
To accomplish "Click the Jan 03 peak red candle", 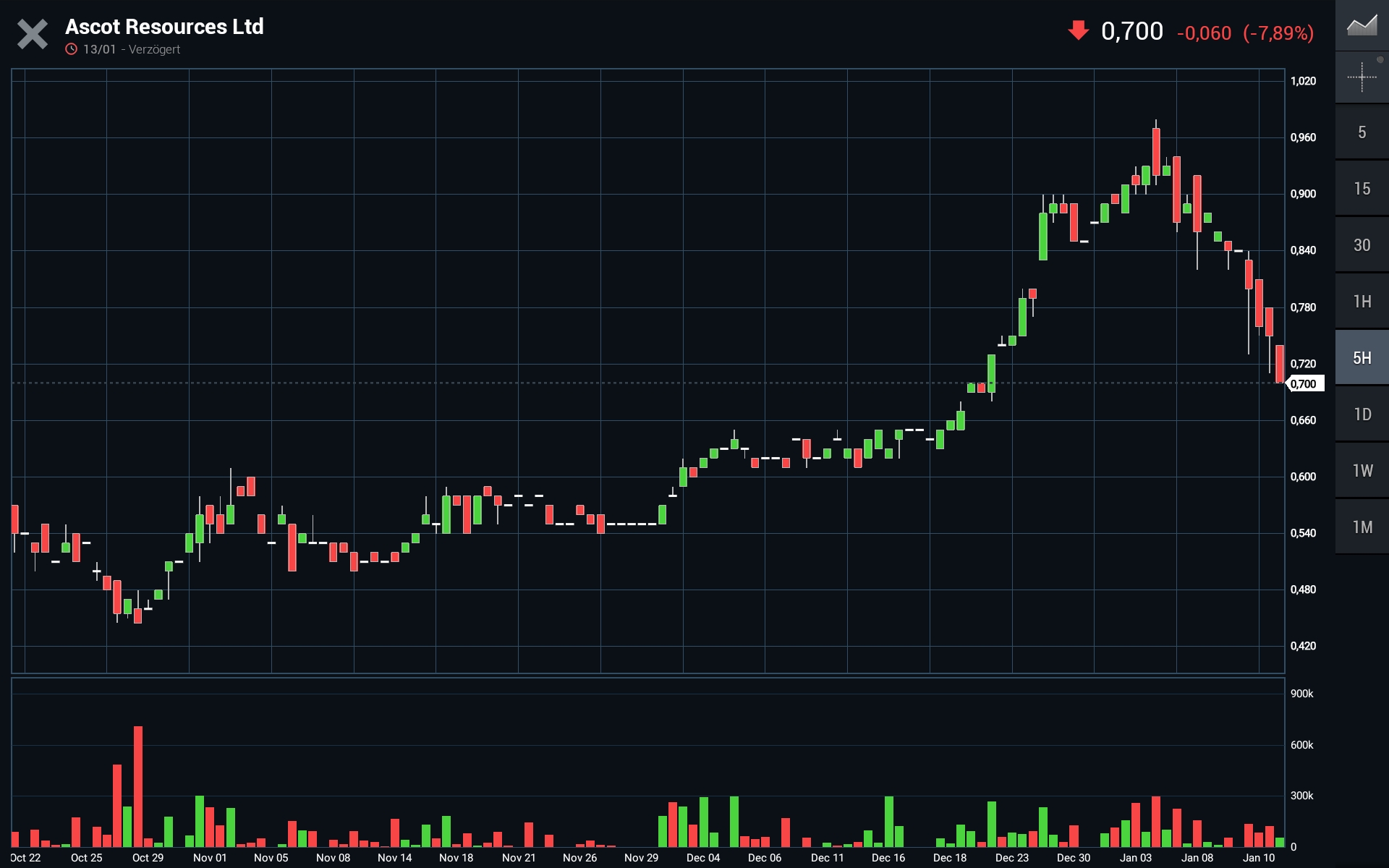I will pyautogui.click(x=1156, y=152).
